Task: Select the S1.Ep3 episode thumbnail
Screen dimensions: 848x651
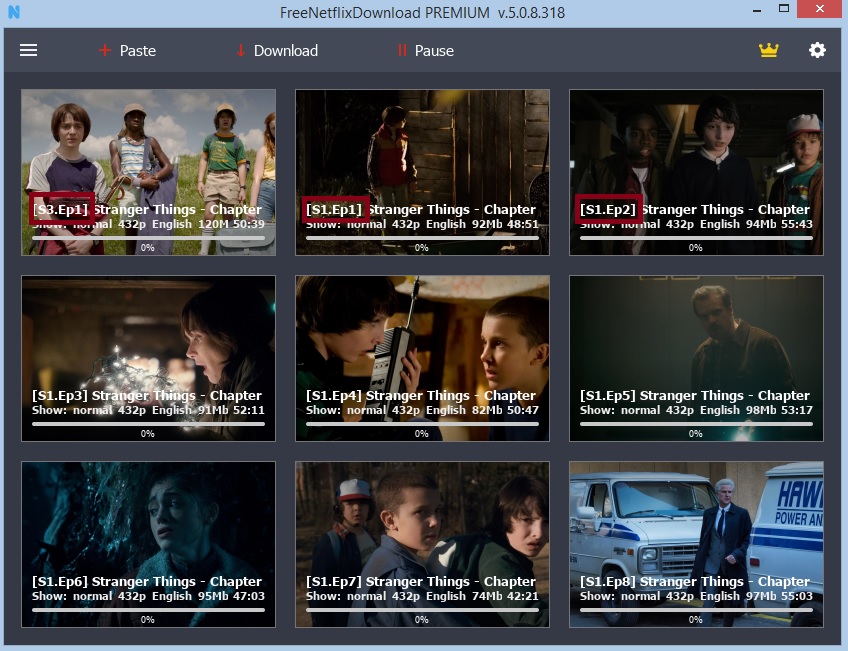Action: click(x=148, y=358)
